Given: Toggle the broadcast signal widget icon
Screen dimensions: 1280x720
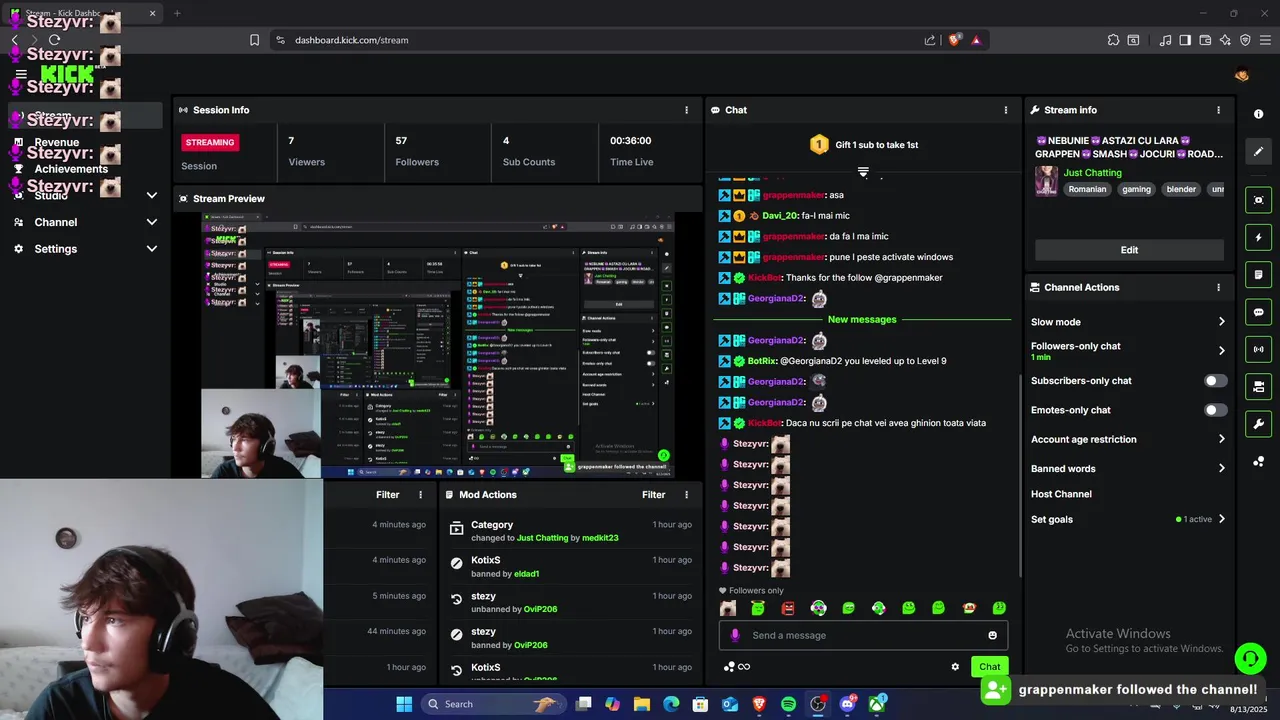Looking at the screenshot, I should (1259, 349).
